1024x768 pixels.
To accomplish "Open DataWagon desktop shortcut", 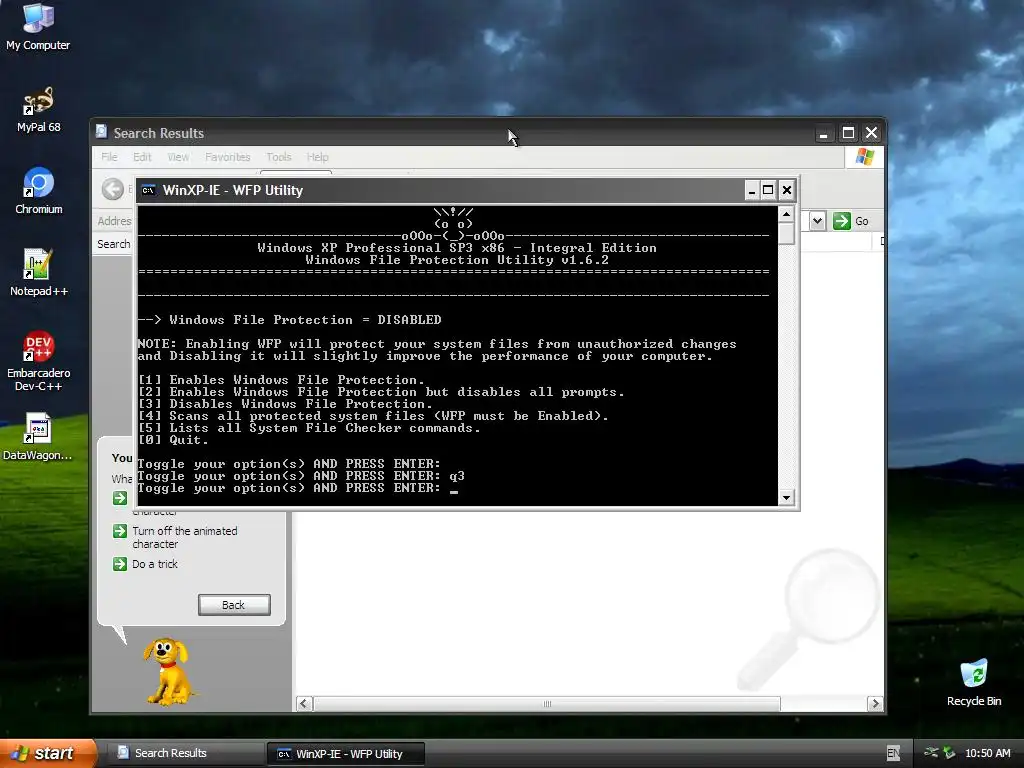I will click(x=38, y=436).
